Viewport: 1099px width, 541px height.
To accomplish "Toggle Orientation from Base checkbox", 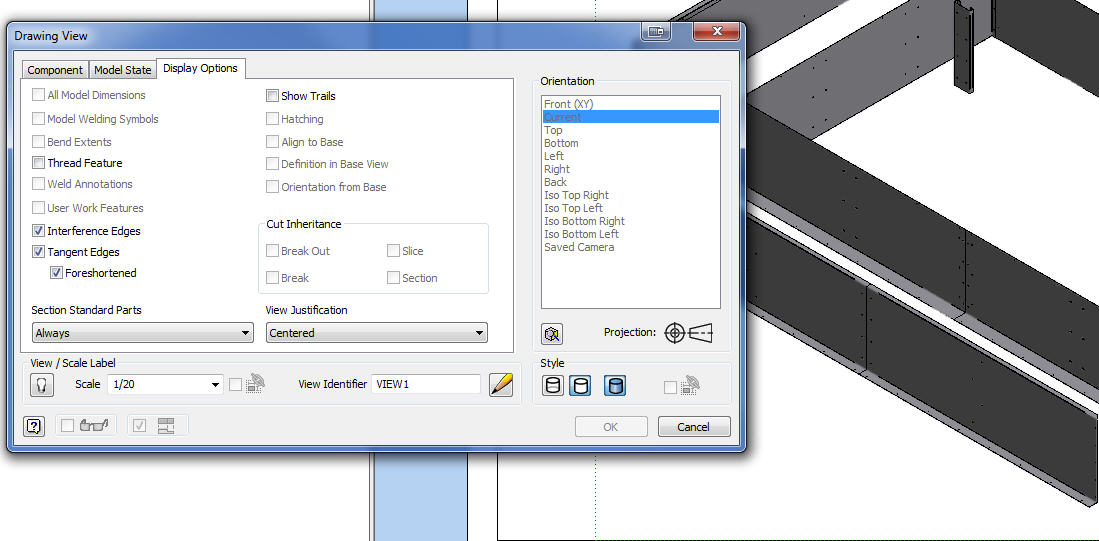I will tap(272, 187).
